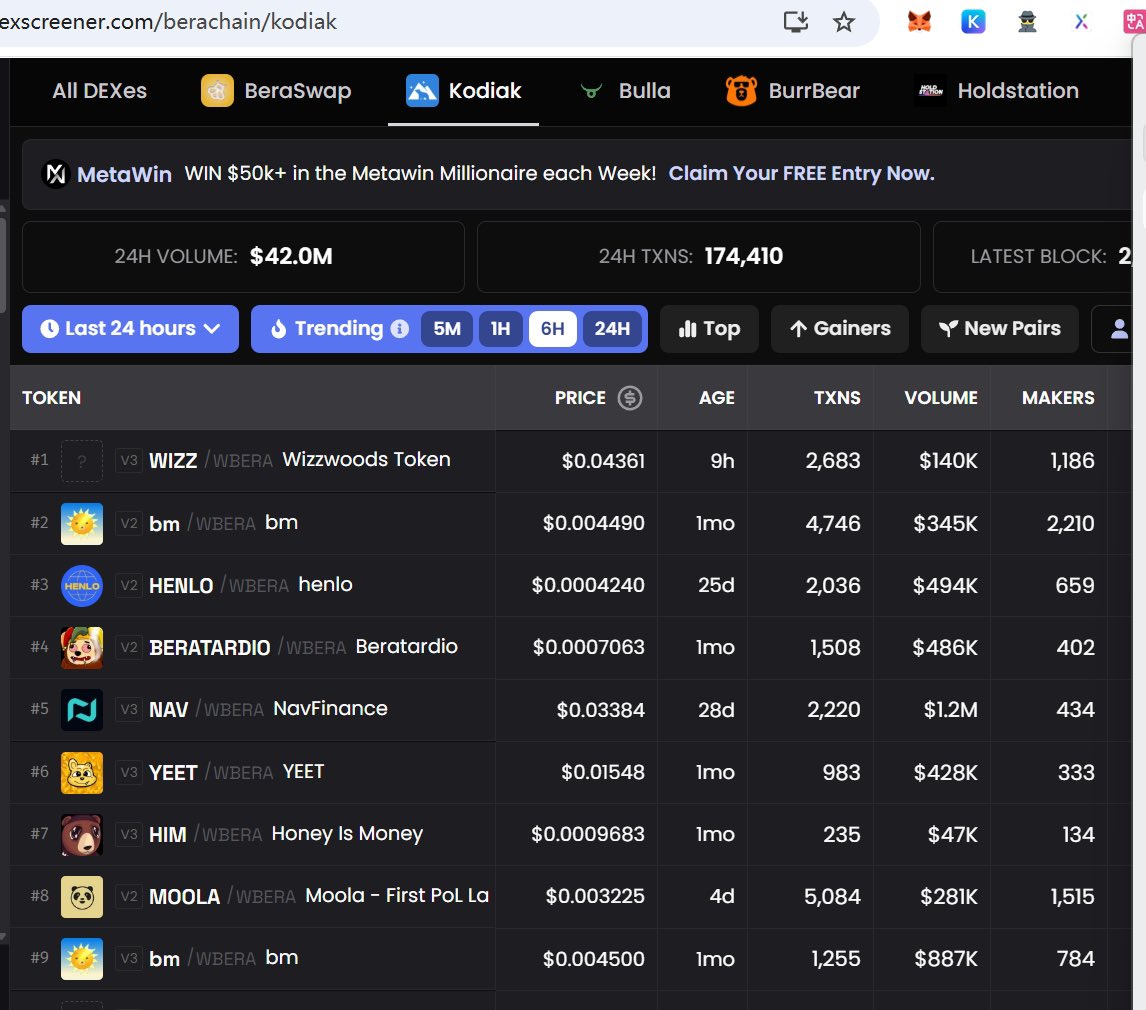
Task: Click the spy hat extension icon
Action: point(1027,22)
